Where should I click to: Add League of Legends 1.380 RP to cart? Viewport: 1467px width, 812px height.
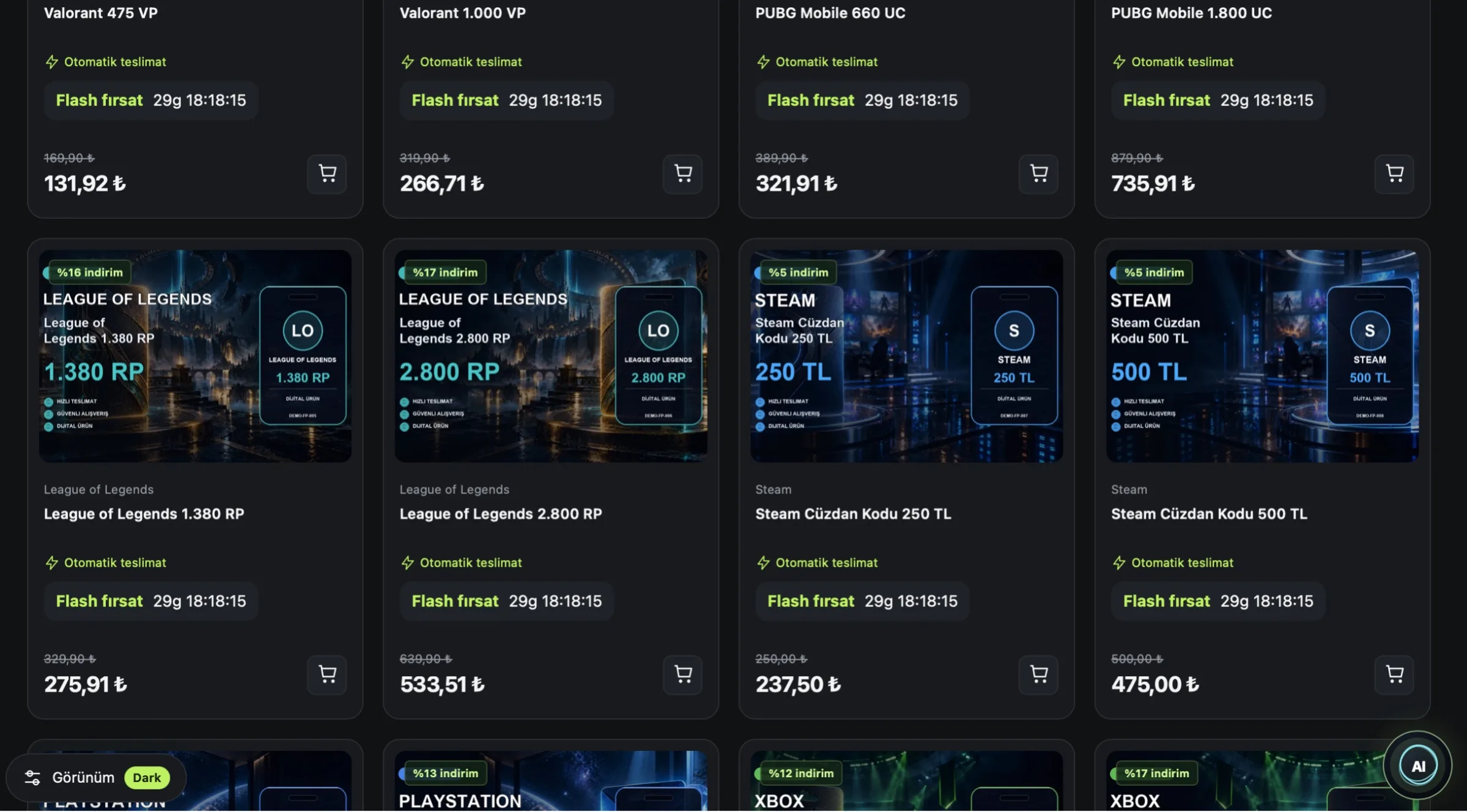(327, 675)
